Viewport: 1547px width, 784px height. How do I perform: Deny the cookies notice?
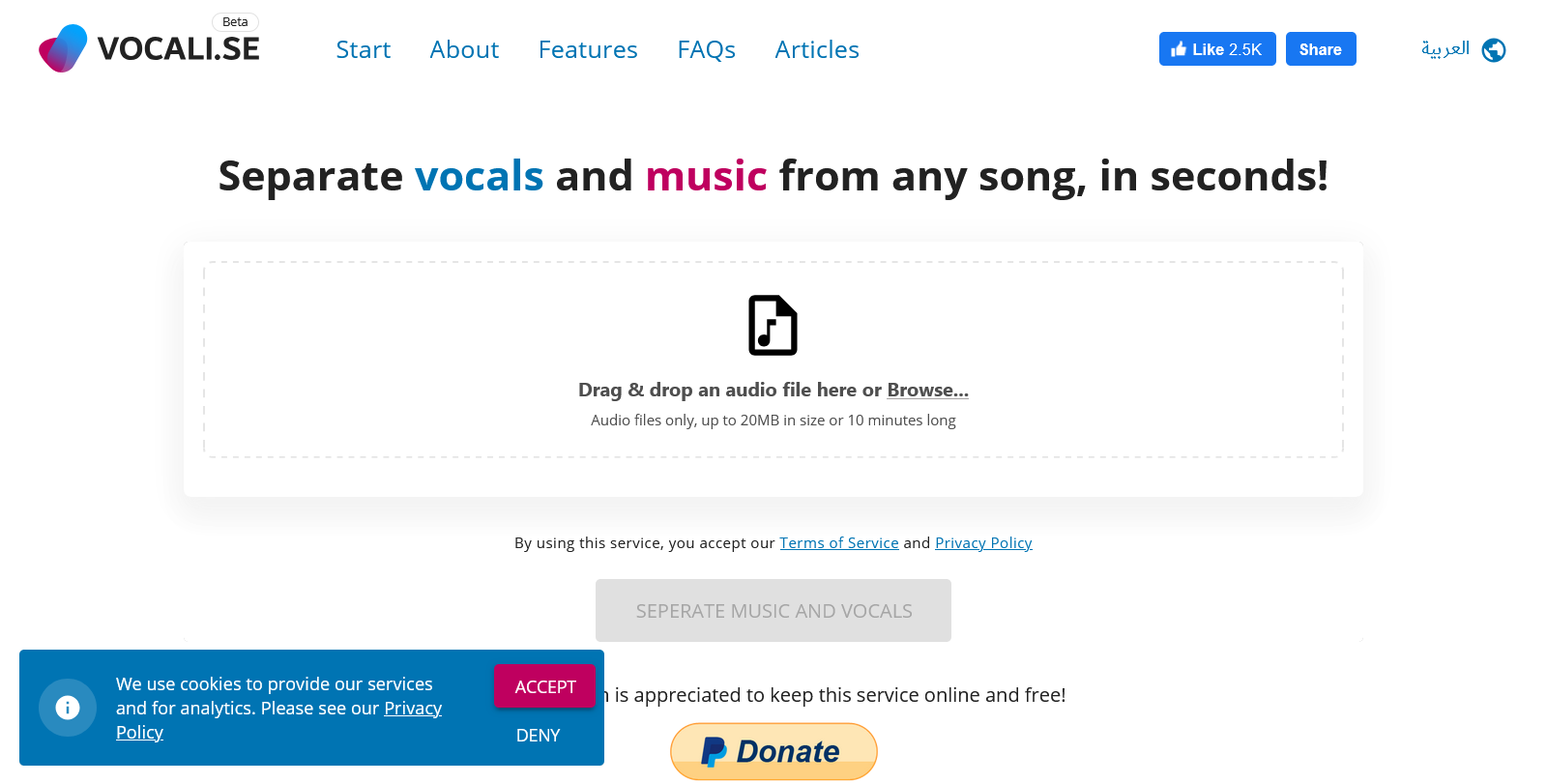(539, 736)
